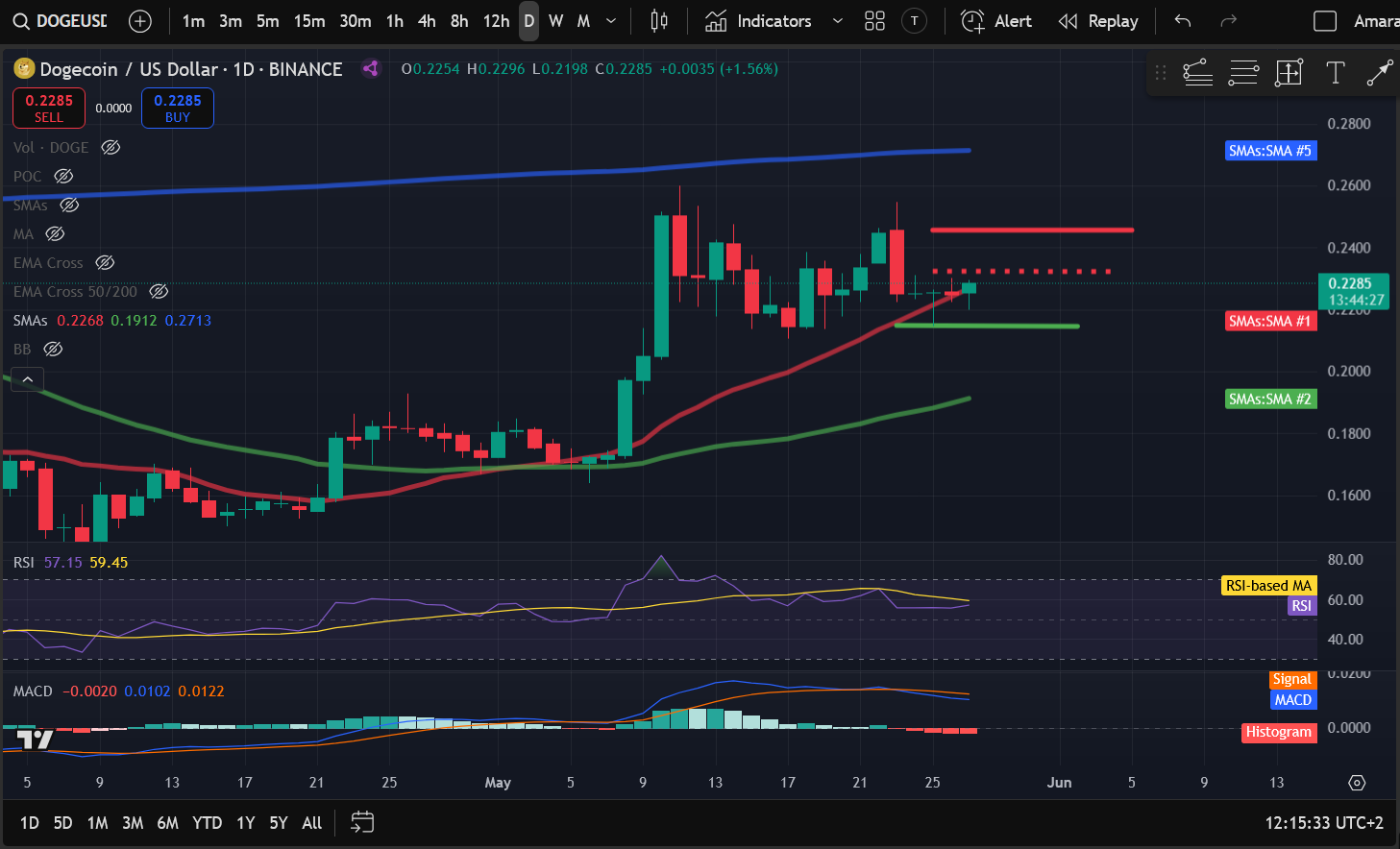Viewport: 1400px width, 849px height.
Task: Select the RSI indicator legend
Action: pos(24,562)
